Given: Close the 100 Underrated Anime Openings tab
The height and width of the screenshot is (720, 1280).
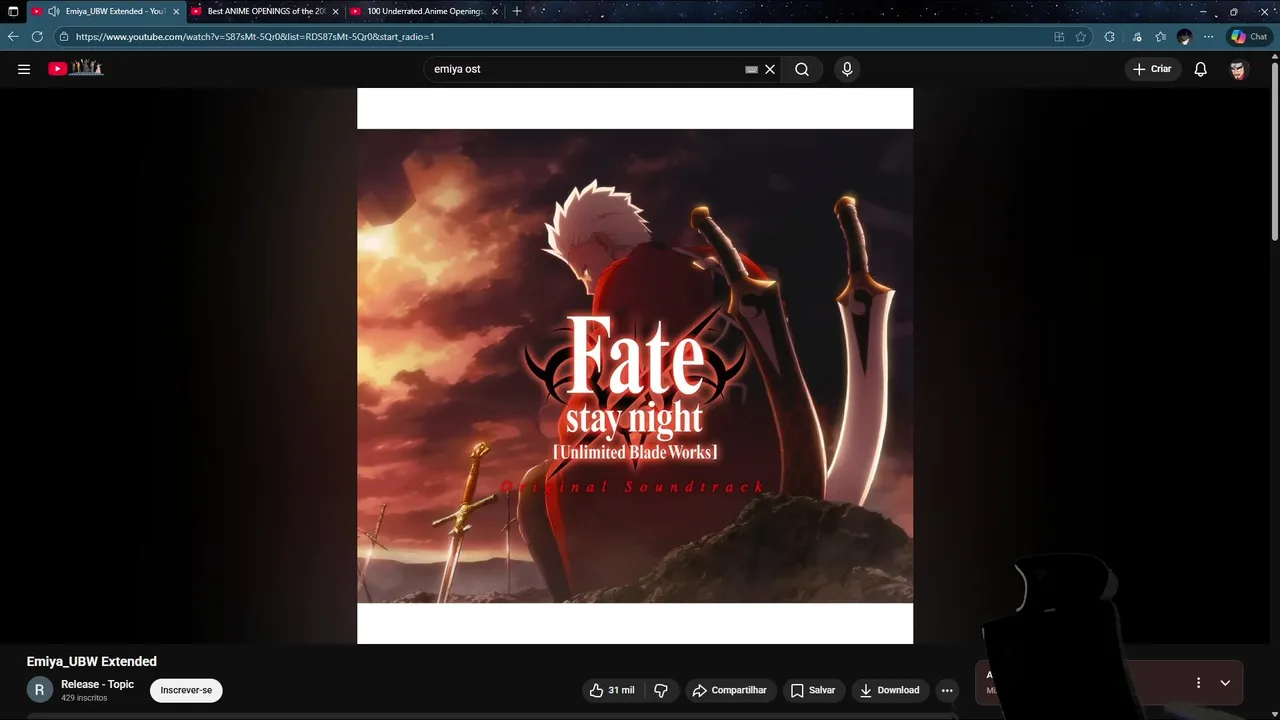Looking at the screenshot, I should pos(494,12).
